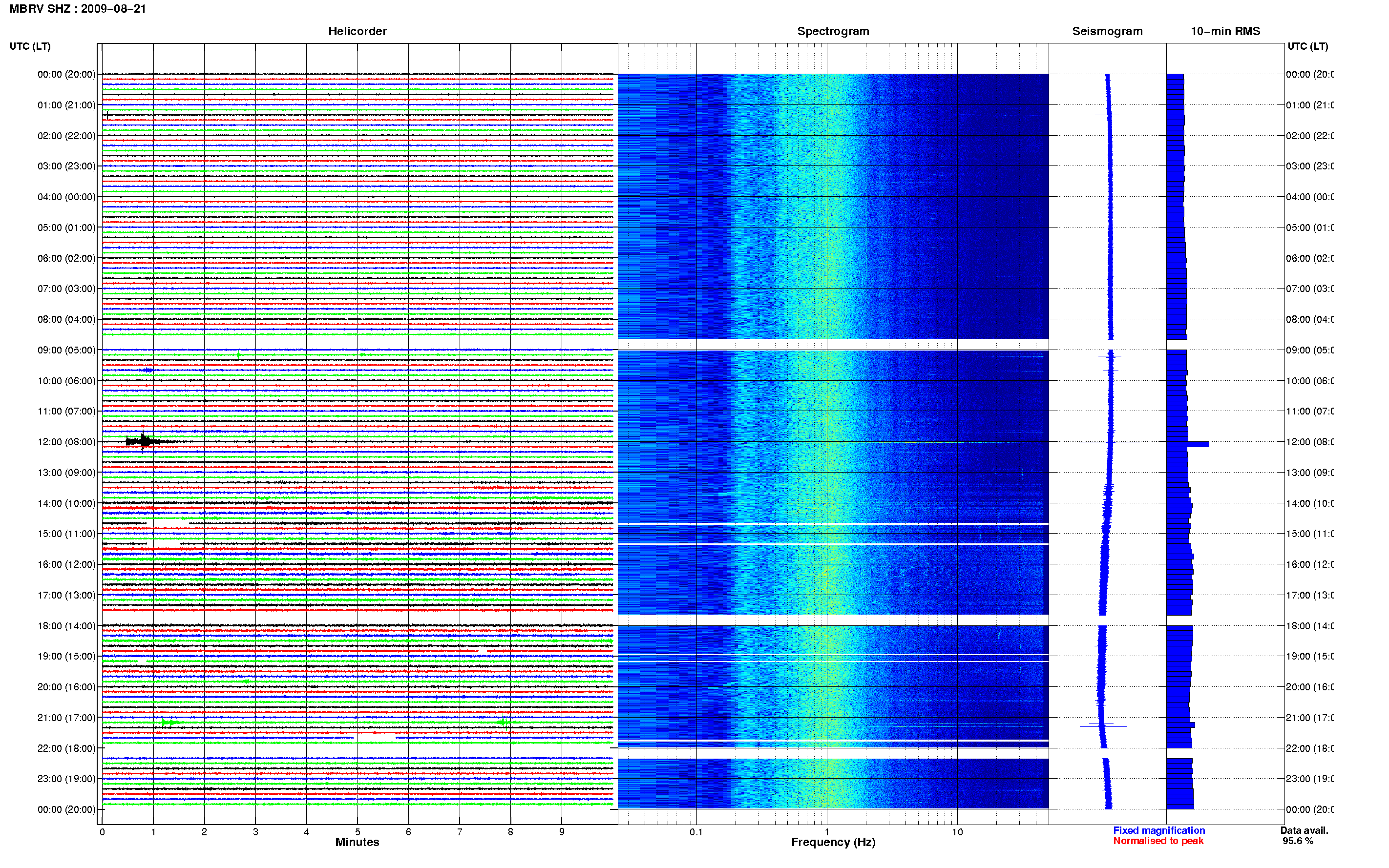The image size is (1389, 868).
Task: Click the left '00:00 (20:00)' label at top
Action: click(x=66, y=74)
